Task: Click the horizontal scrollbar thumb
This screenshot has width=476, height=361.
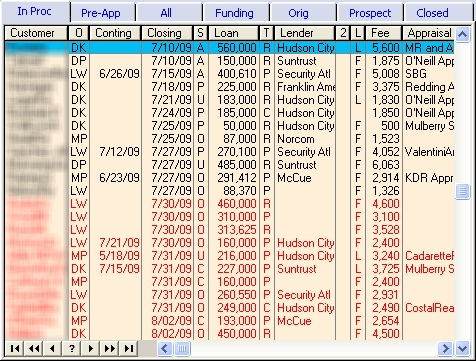Action: 182,349
